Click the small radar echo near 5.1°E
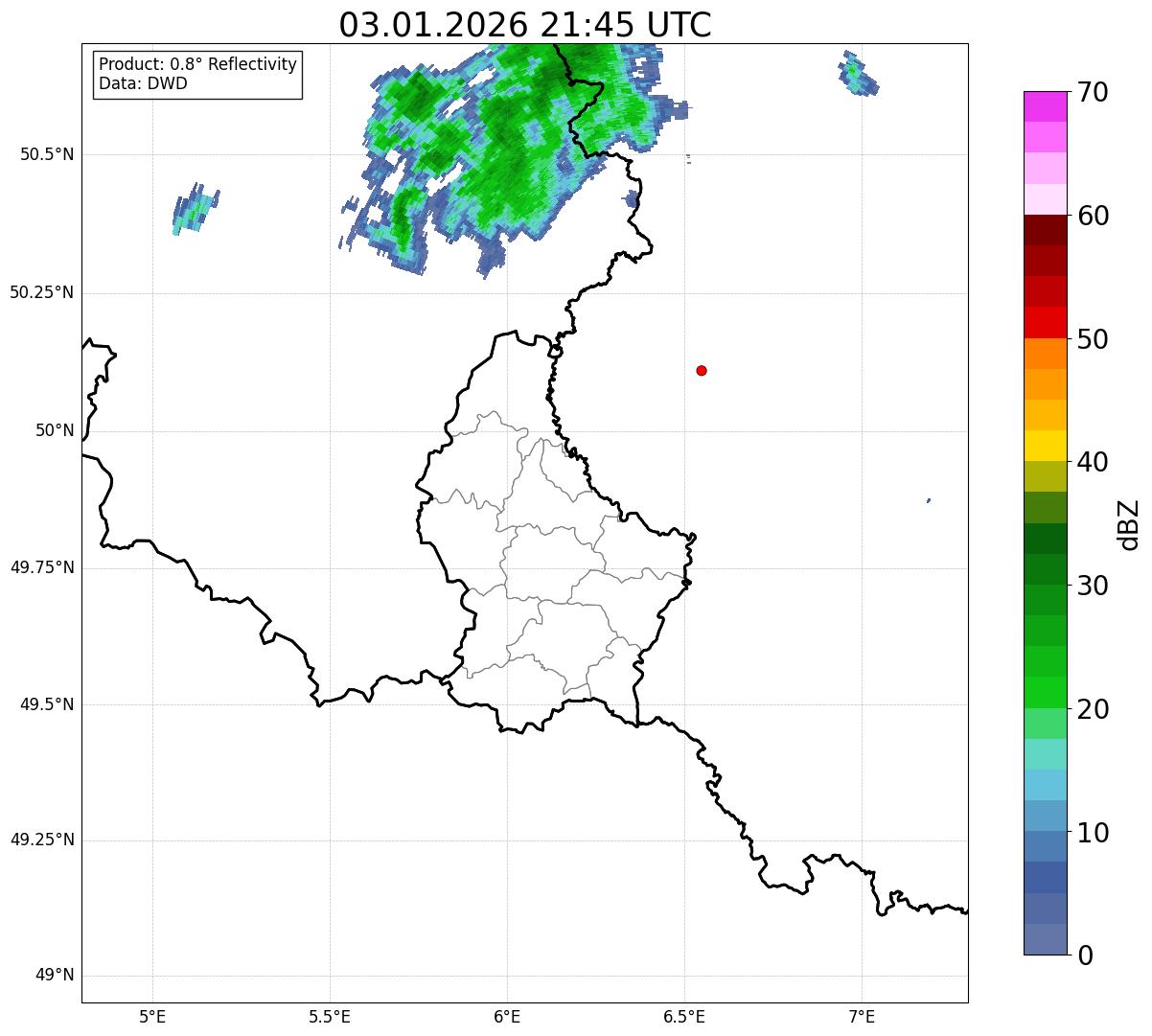This screenshot has height=1036, width=1152. tap(196, 209)
